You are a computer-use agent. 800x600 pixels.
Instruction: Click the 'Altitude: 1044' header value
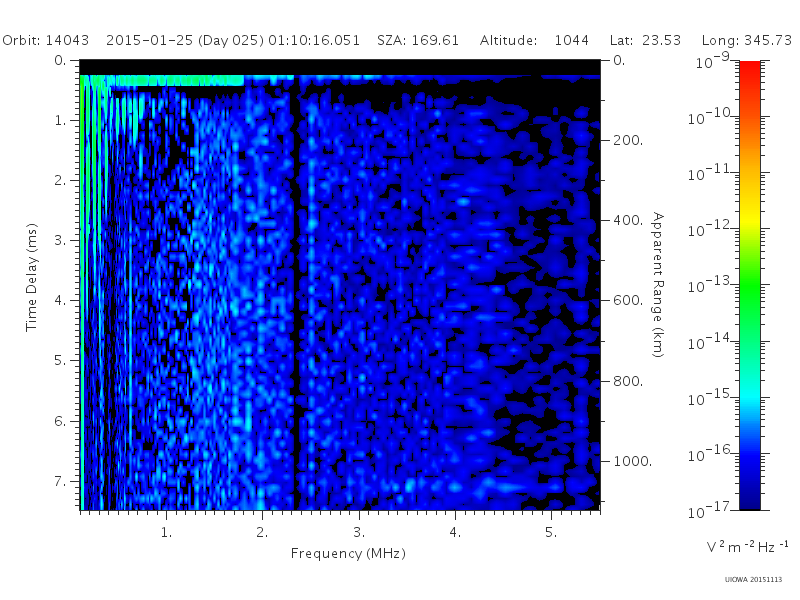[x=534, y=40]
